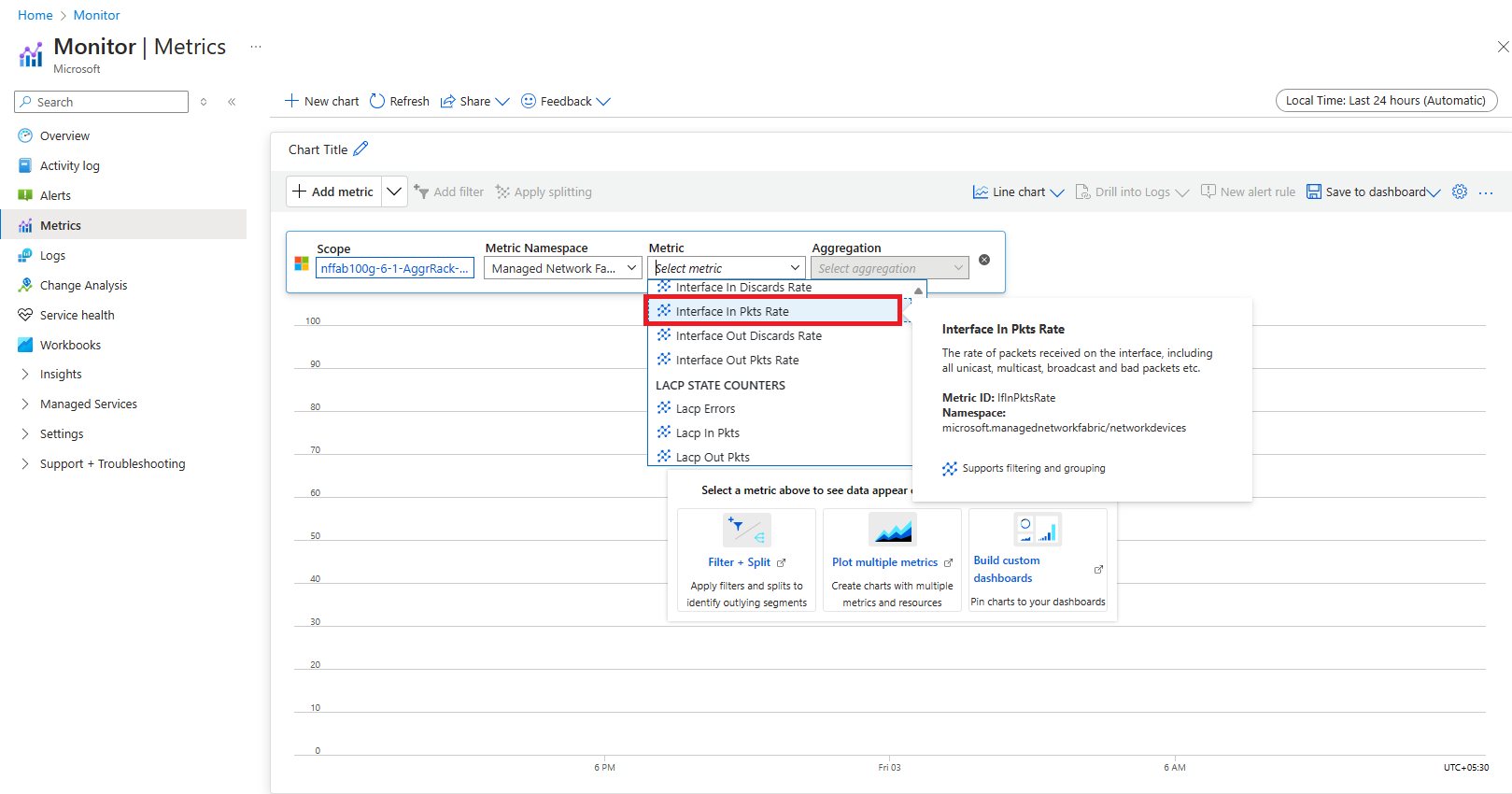Click the Home breadcrumb link

[35, 15]
